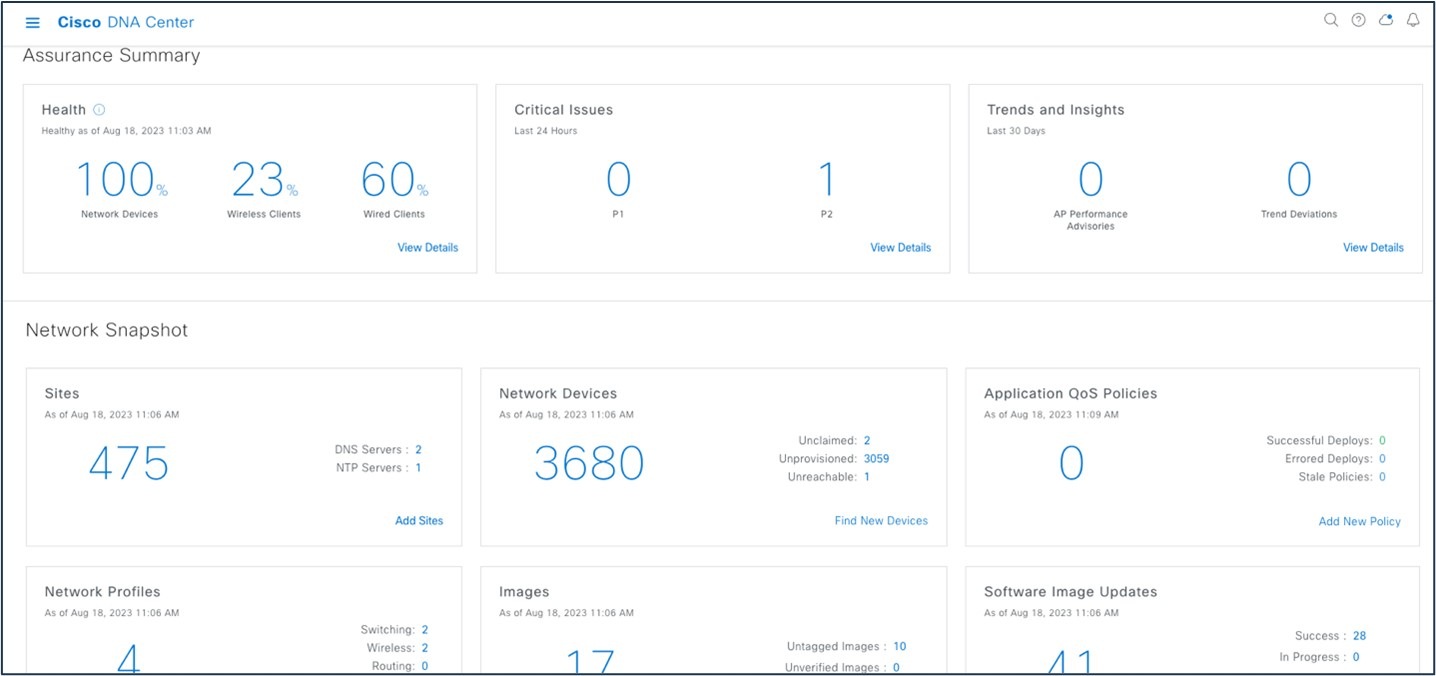Open the hamburger navigation menu
The height and width of the screenshot is (676, 1436).
(32, 21)
